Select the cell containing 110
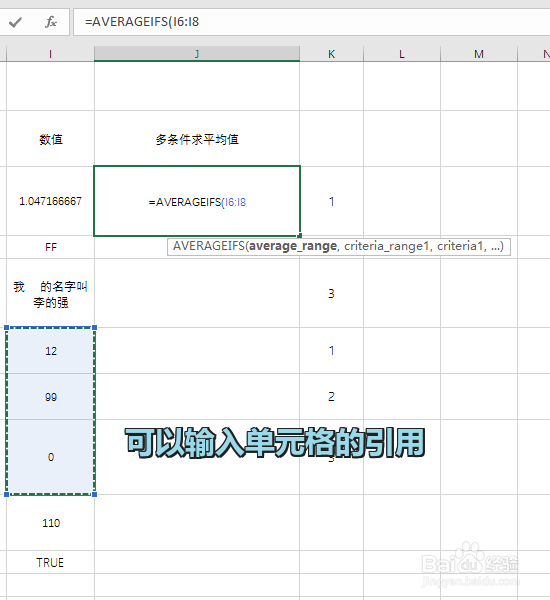 pos(50,523)
